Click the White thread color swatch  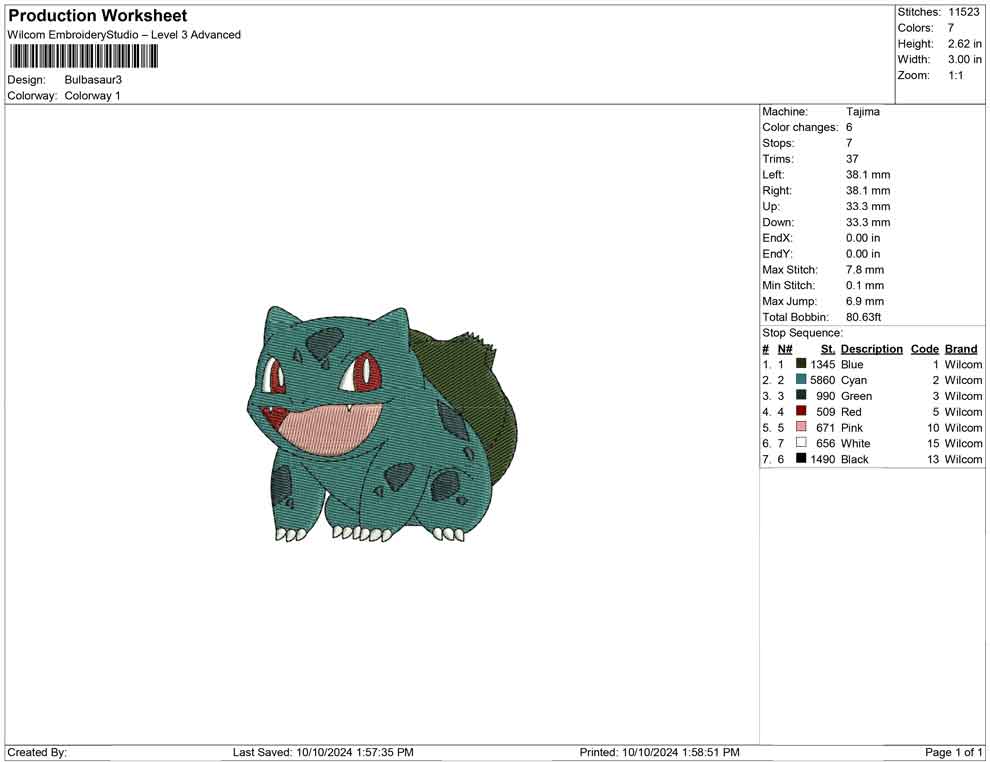[x=801, y=442]
